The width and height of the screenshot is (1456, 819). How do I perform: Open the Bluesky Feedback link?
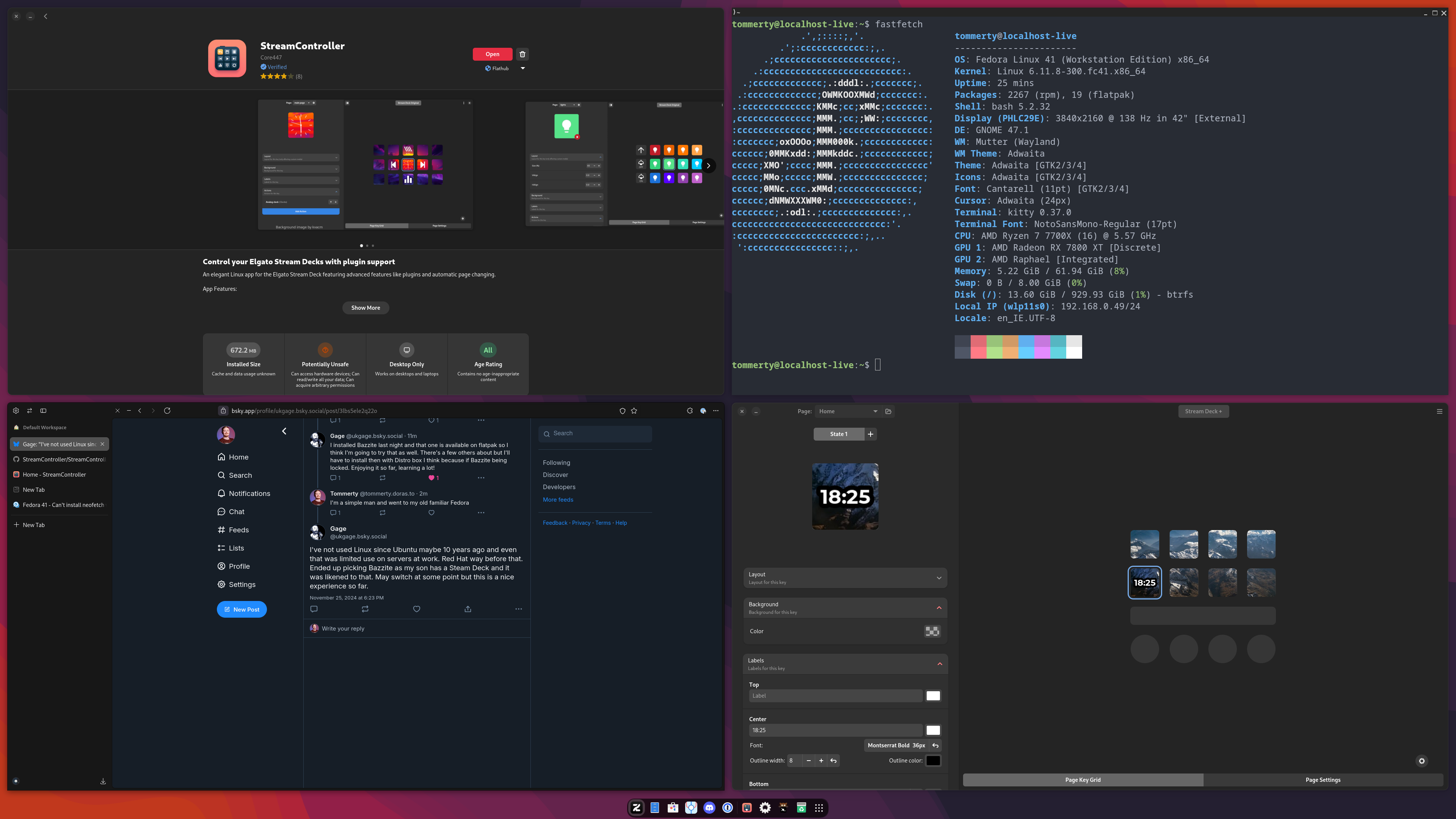(x=555, y=523)
